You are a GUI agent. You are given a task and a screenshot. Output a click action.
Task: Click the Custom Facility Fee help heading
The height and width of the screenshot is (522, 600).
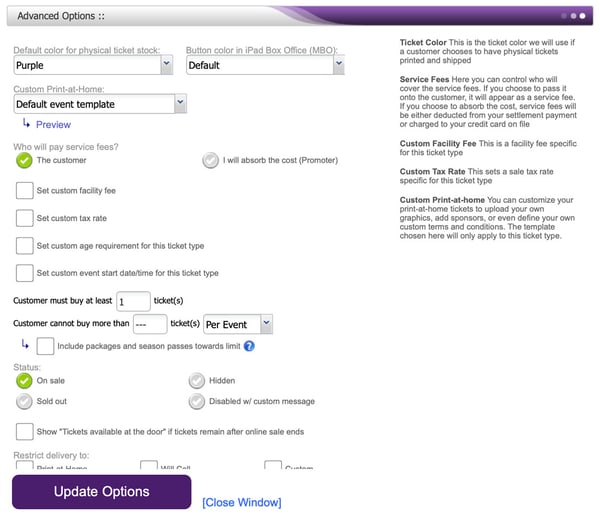point(438,144)
